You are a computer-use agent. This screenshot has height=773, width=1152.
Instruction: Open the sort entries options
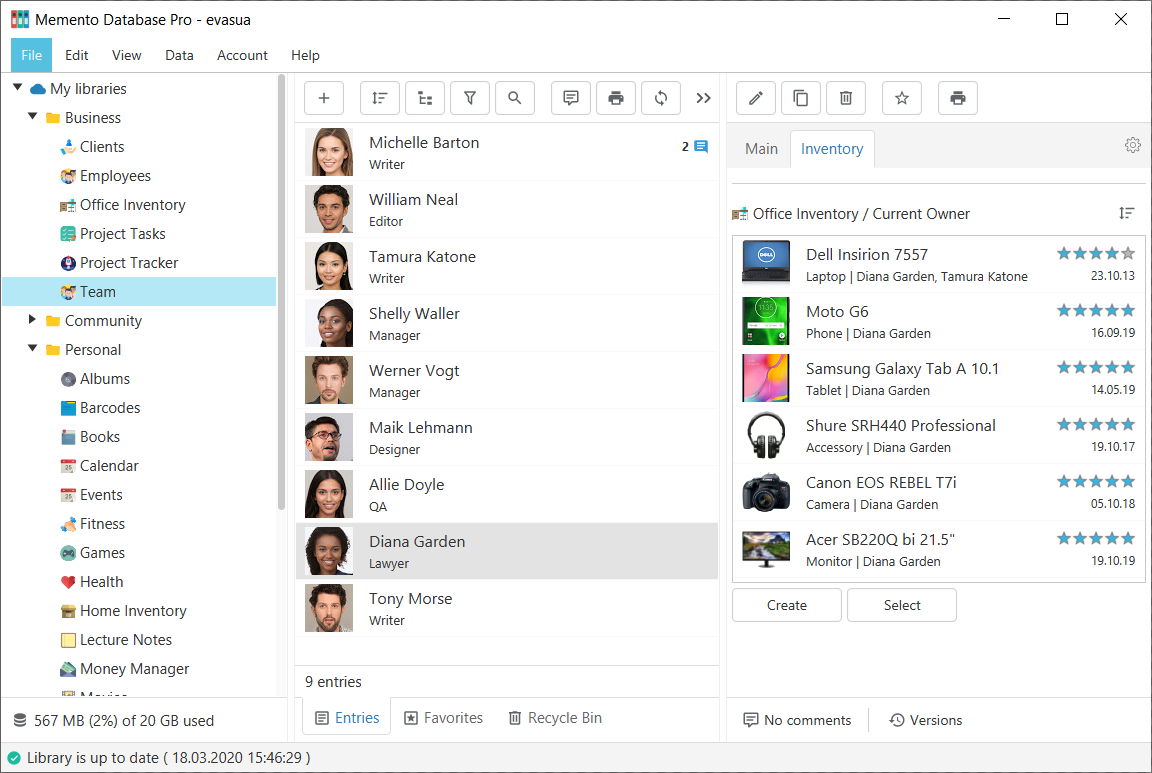tap(379, 97)
